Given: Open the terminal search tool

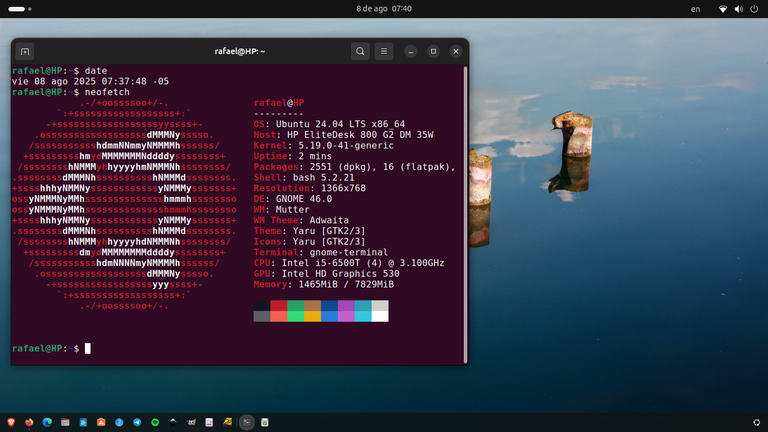Looking at the screenshot, I should pyautogui.click(x=360, y=51).
